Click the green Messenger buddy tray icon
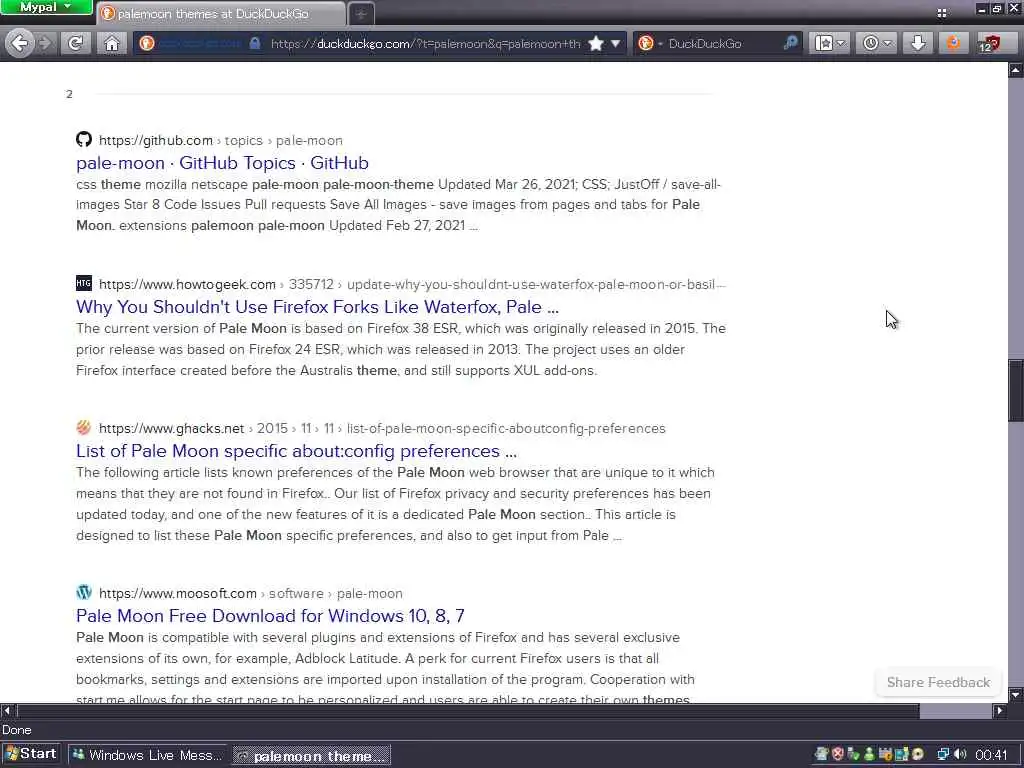This screenshot has height=768, width=1024. (x=869, y=755)
